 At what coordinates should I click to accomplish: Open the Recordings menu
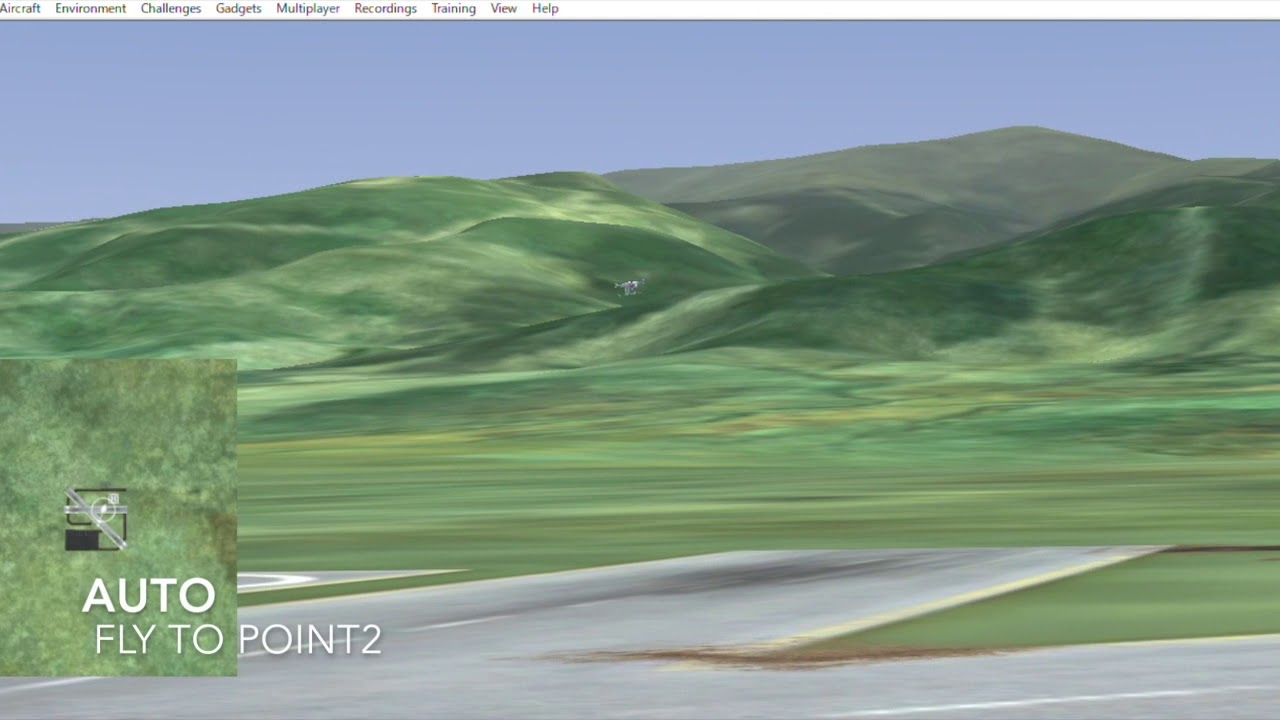pyautogui.click(x=385, y=8)
